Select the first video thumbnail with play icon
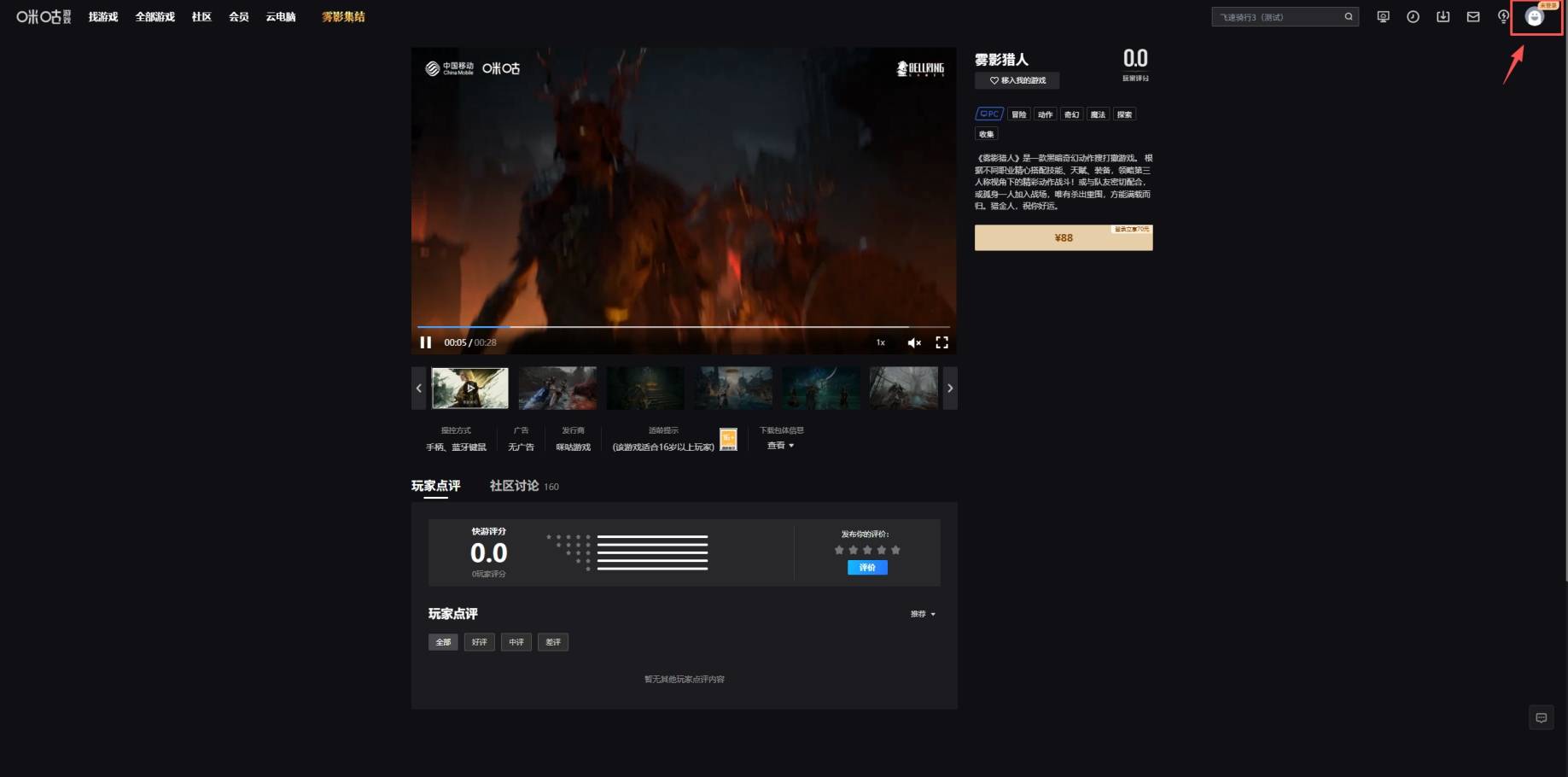Image resolution: width=1568 pixels, height=777 pixels. click(469, 388)
